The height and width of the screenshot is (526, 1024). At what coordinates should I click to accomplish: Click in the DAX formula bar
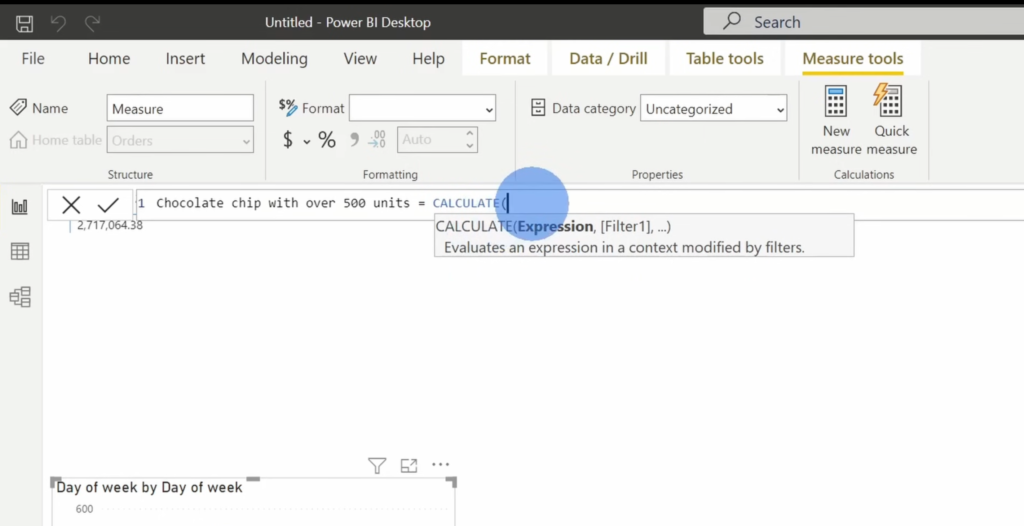click(580, 204)
